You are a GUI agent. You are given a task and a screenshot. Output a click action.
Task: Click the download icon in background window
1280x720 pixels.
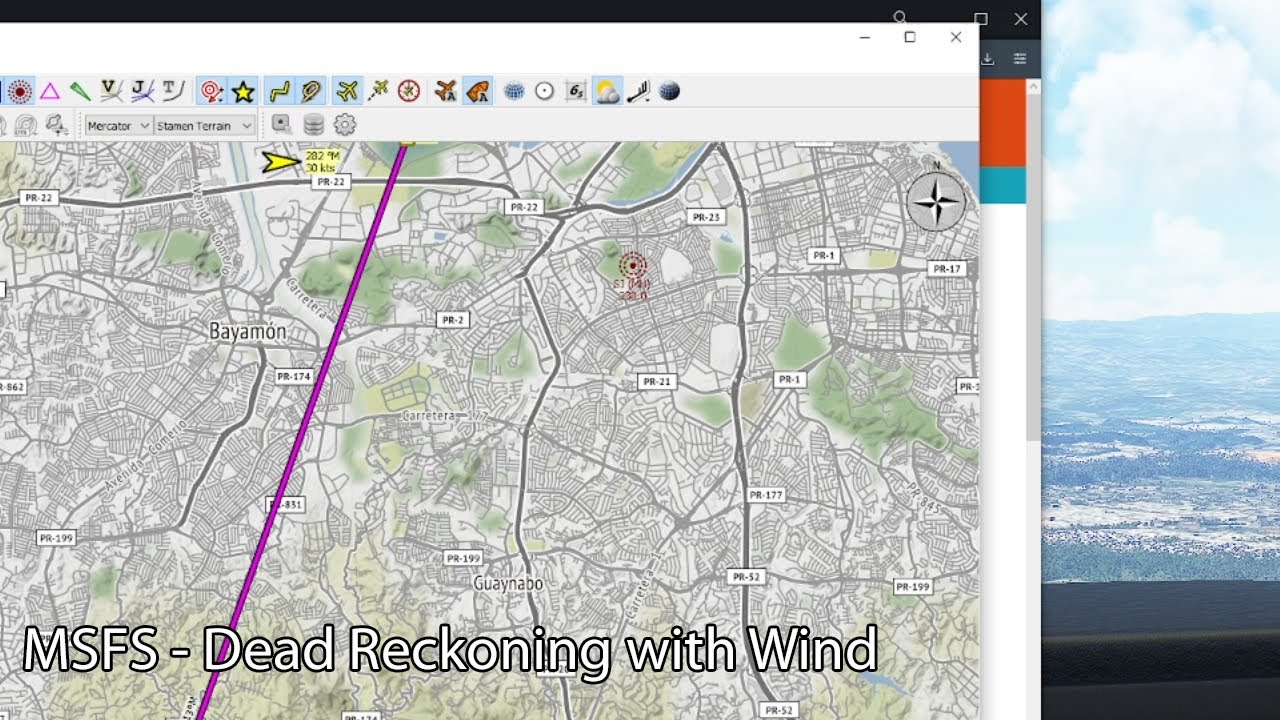[x=987, y=59]
